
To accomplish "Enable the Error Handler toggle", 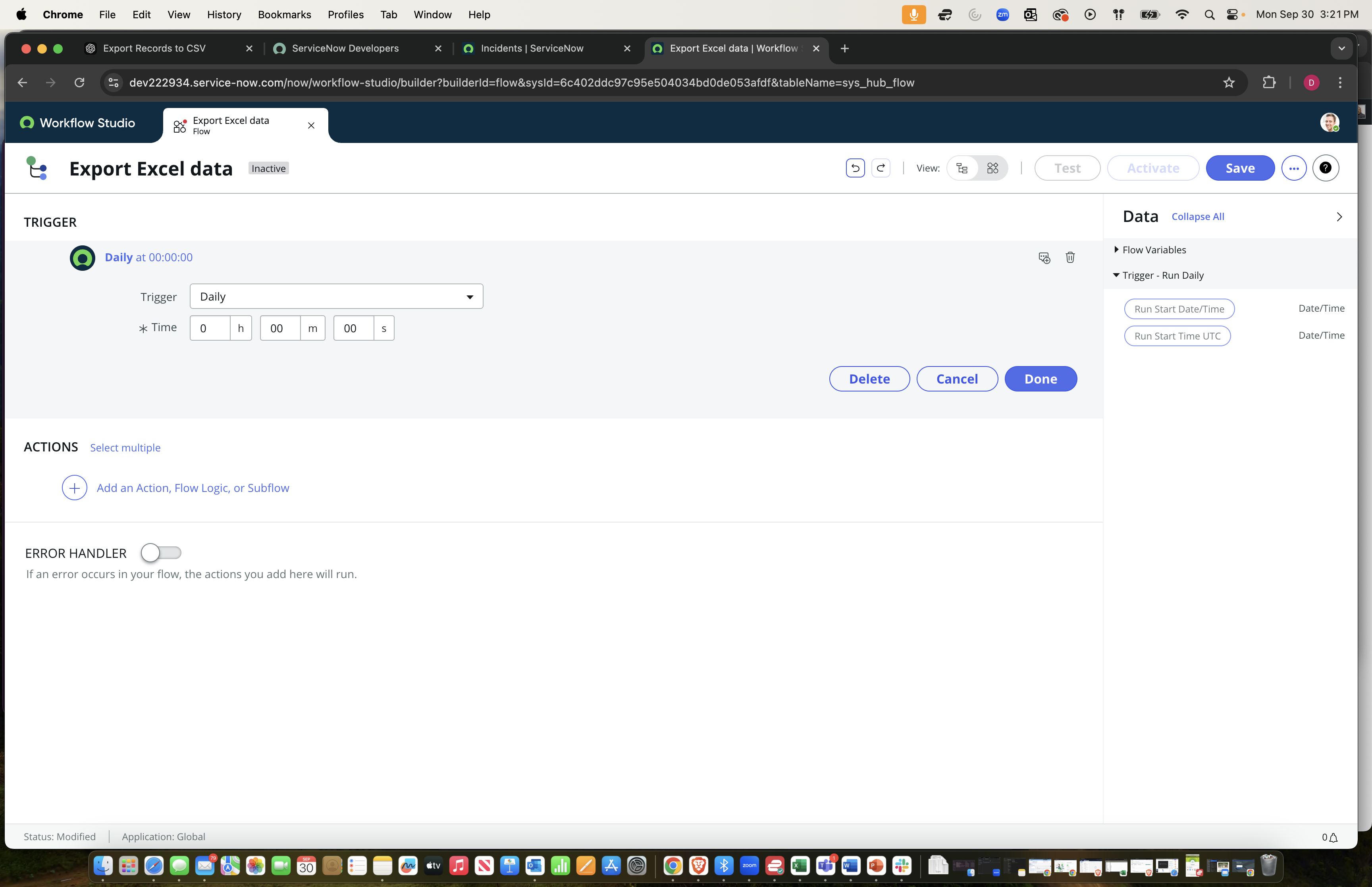I will (161, 553).
